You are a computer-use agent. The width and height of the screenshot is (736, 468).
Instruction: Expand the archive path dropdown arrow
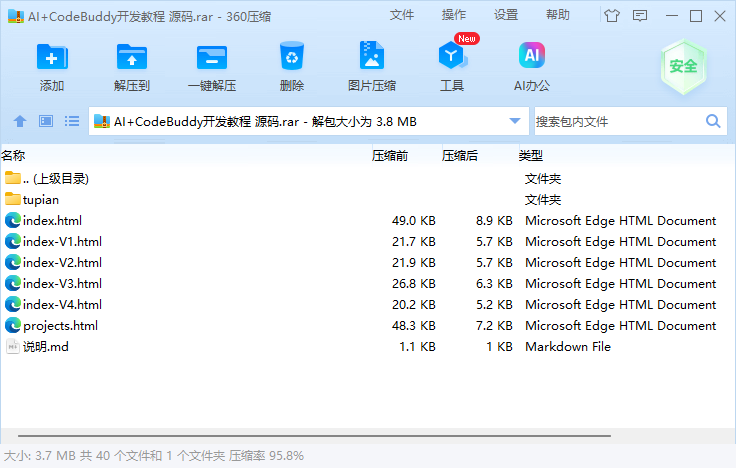click(515, 121)
